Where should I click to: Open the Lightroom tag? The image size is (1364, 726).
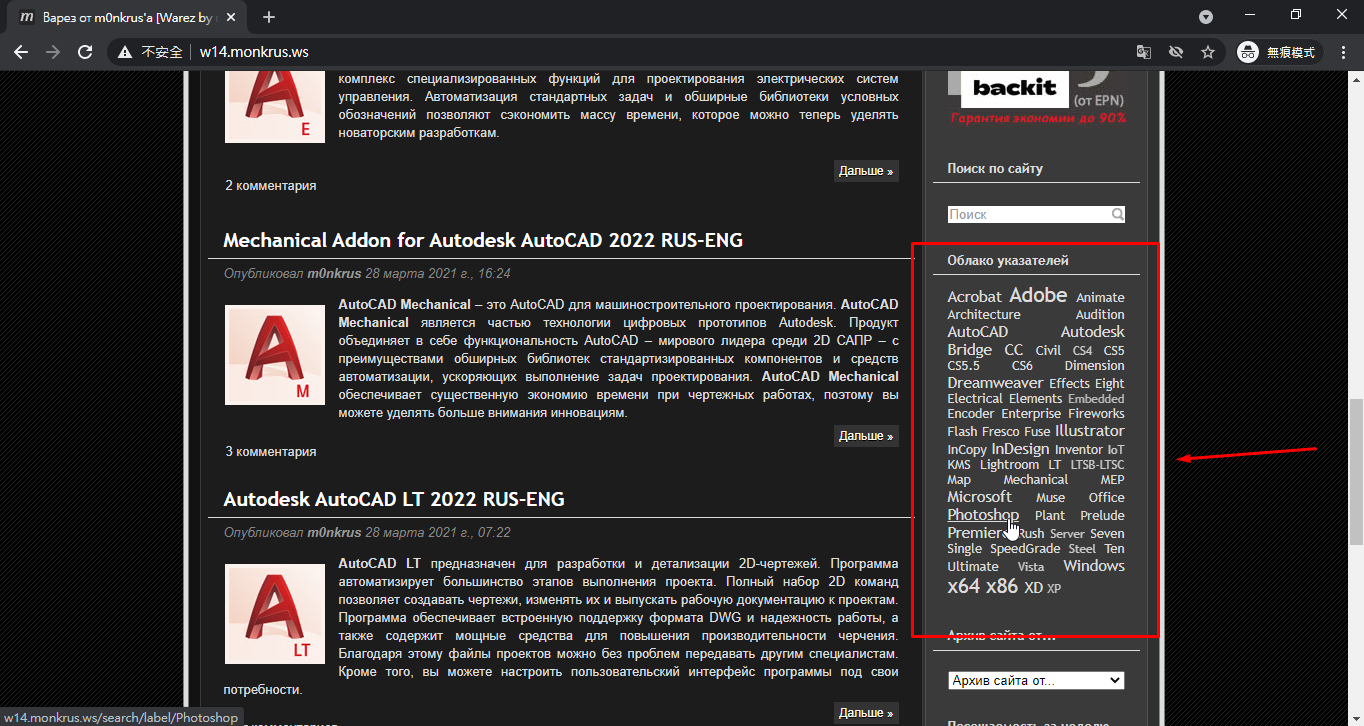click(x=1009, y=465)
